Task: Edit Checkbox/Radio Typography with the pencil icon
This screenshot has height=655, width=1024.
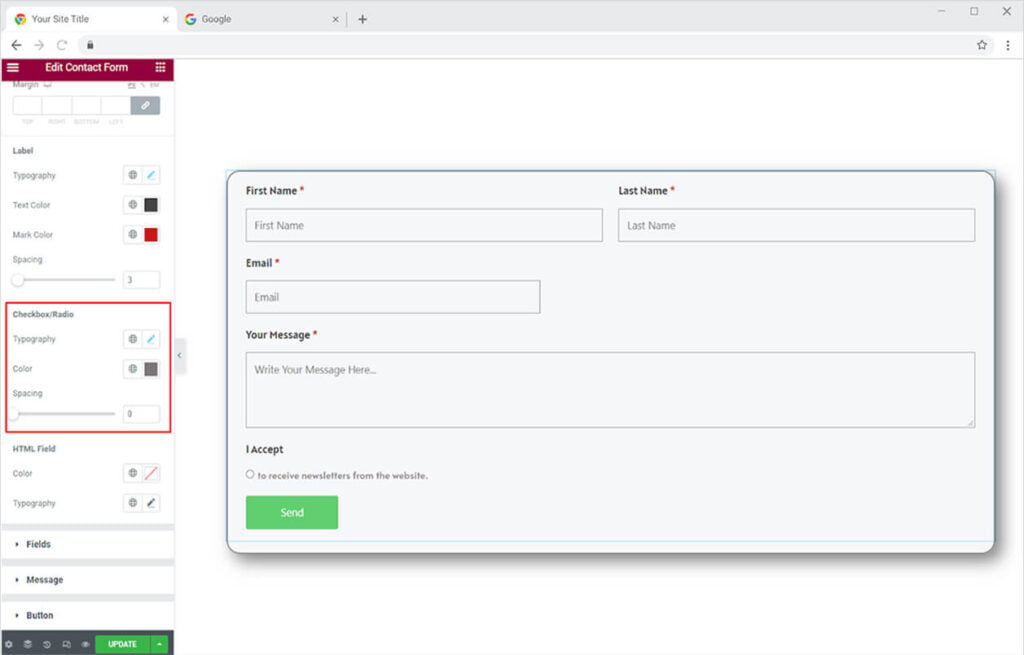Action: coord(151,339)
